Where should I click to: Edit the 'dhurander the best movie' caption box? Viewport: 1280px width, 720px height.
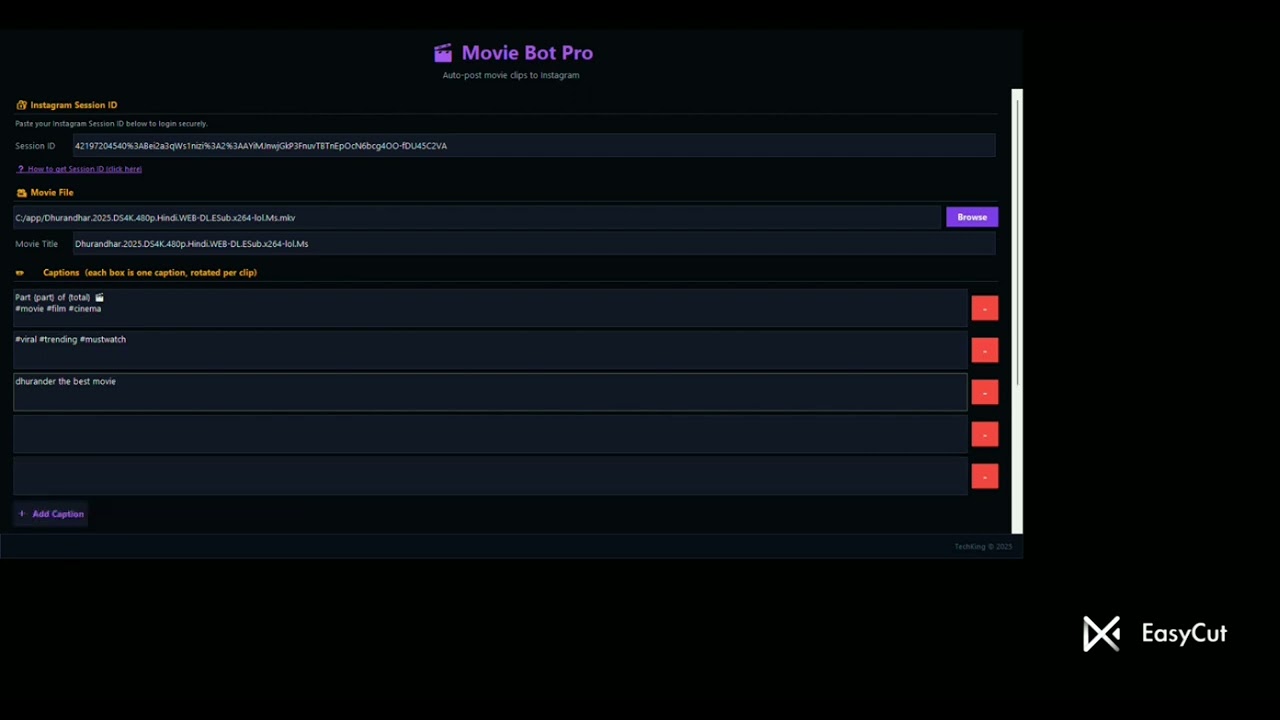(490, 393)
